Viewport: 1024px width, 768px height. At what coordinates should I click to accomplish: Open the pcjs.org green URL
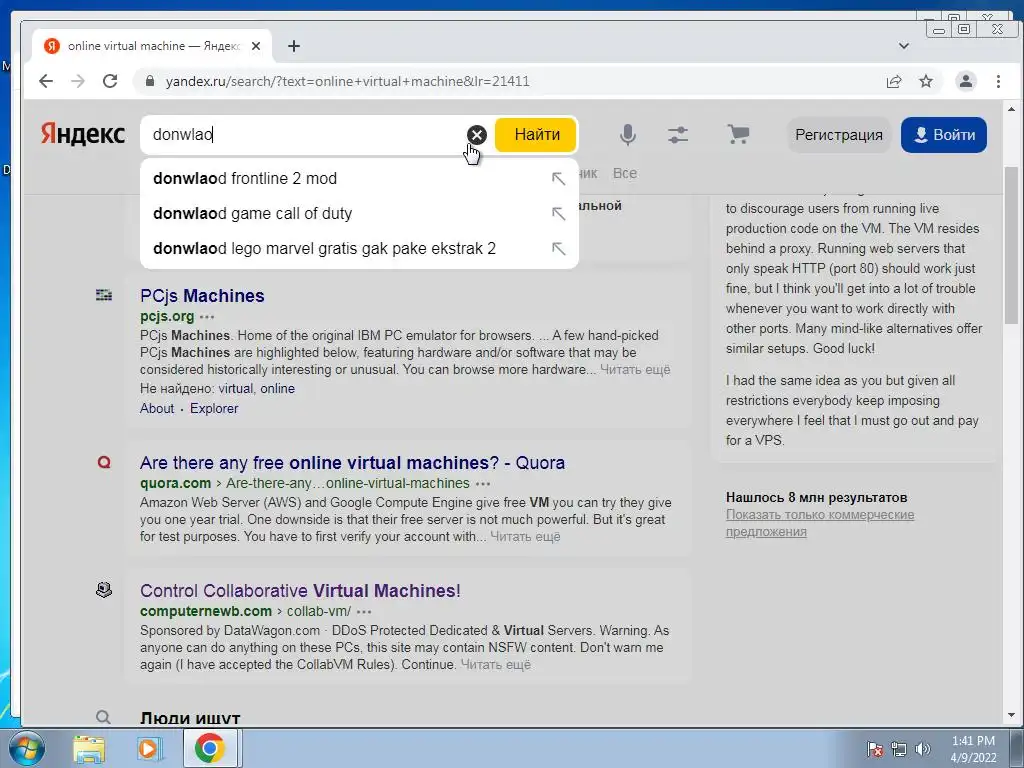coord(167,316)
